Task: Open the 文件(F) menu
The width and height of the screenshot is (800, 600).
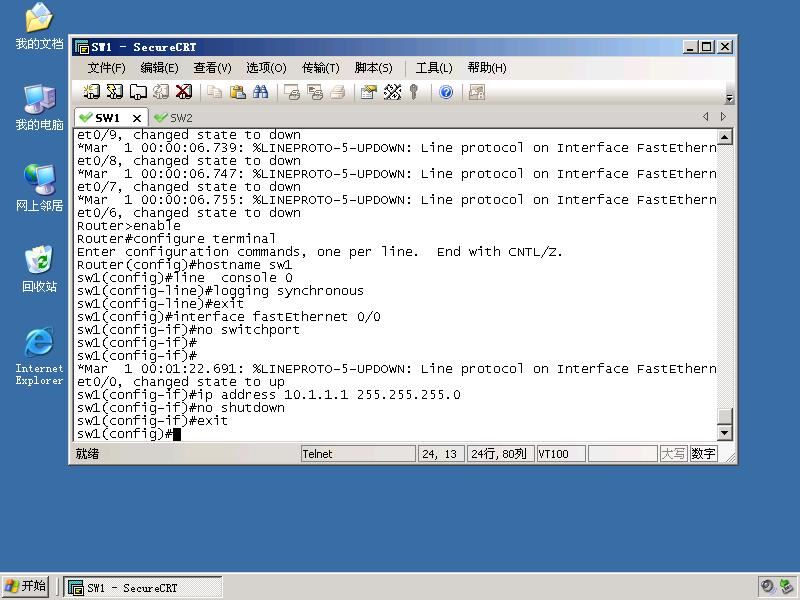Action: click(x=106, y=68)
